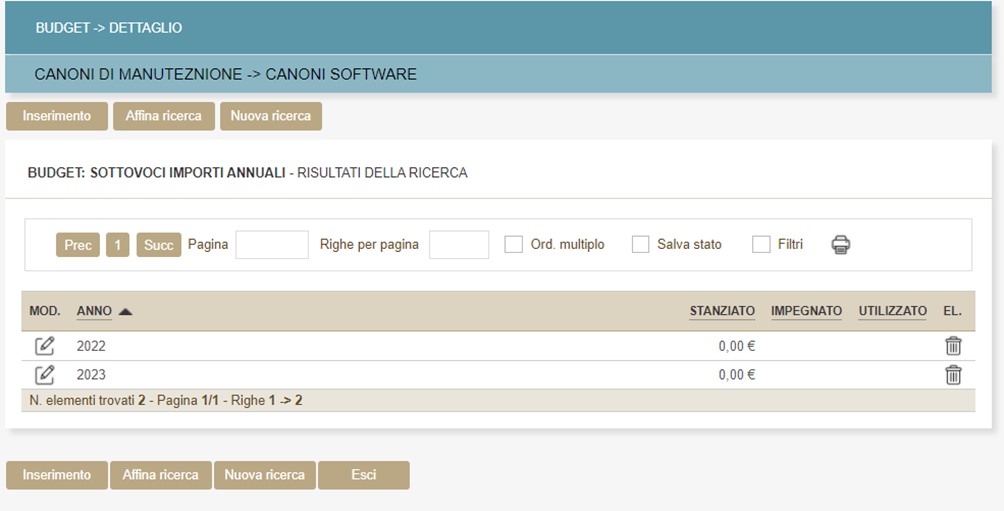Delete the 2022 row with trash icon
The height and width of the screenshot is (511, 1004).
pos(953,346)
